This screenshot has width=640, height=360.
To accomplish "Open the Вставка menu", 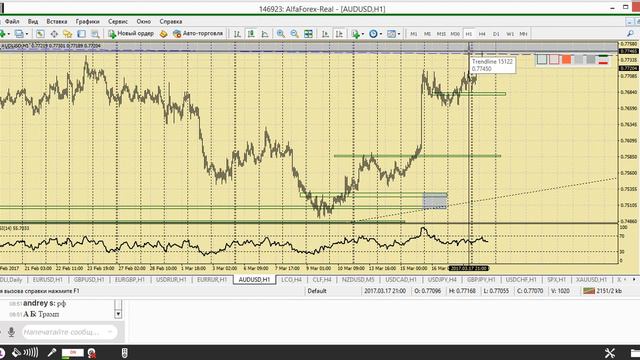I will coord(57,21).
